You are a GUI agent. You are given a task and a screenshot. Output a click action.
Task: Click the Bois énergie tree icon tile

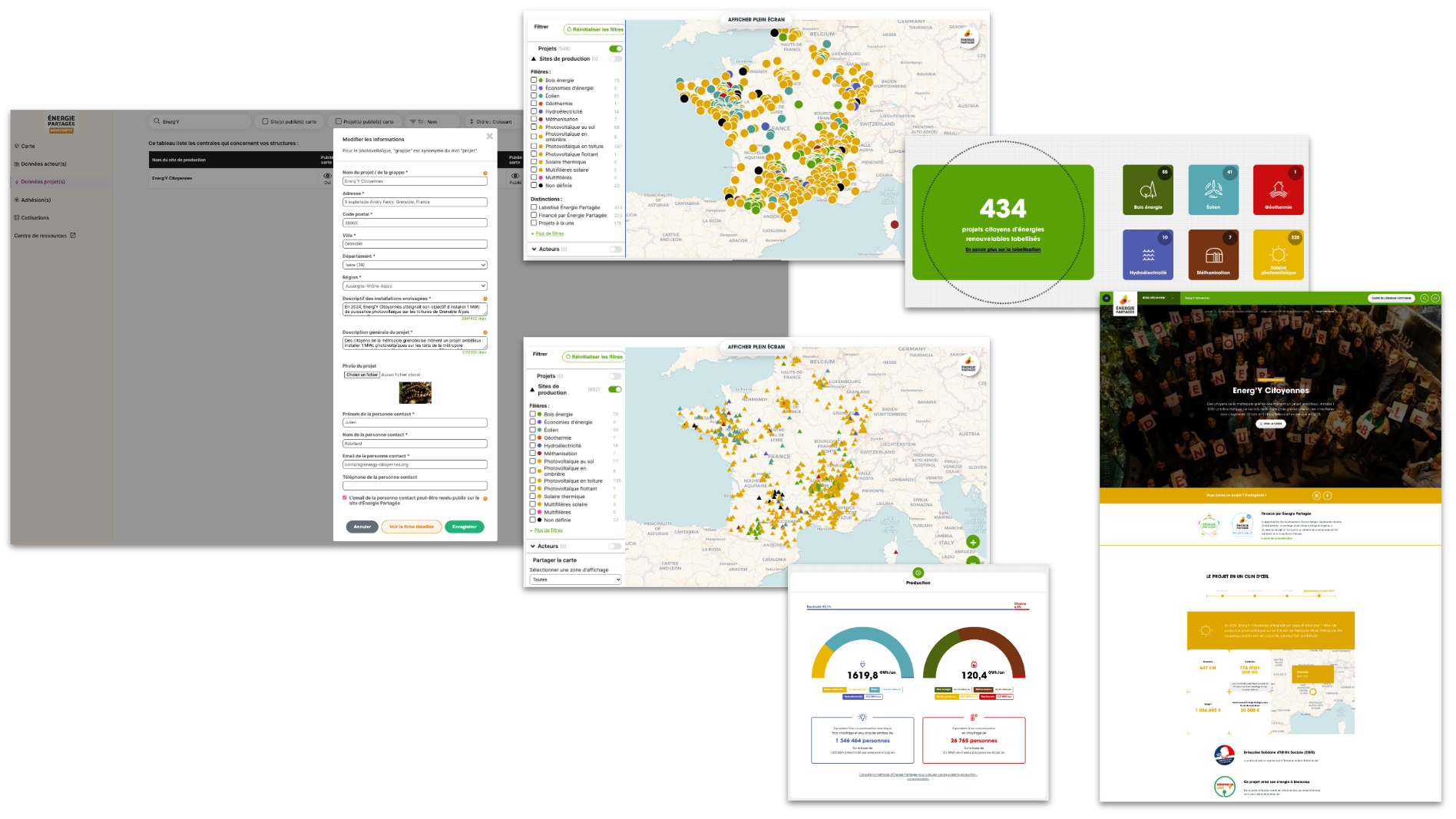pyautogui.click(x=1147, y=190)
